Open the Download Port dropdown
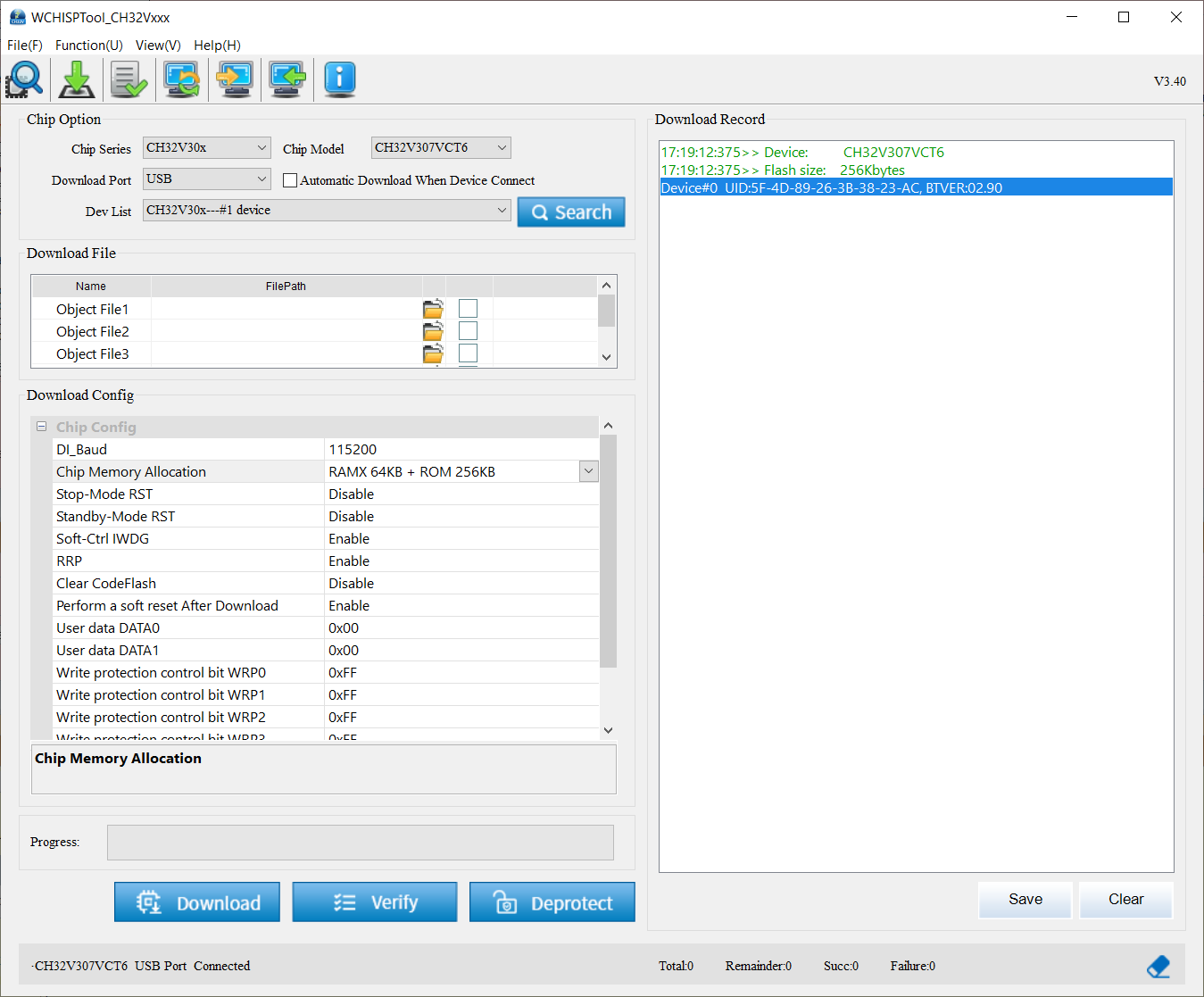Screen dimensions: 1204x997 207,179
